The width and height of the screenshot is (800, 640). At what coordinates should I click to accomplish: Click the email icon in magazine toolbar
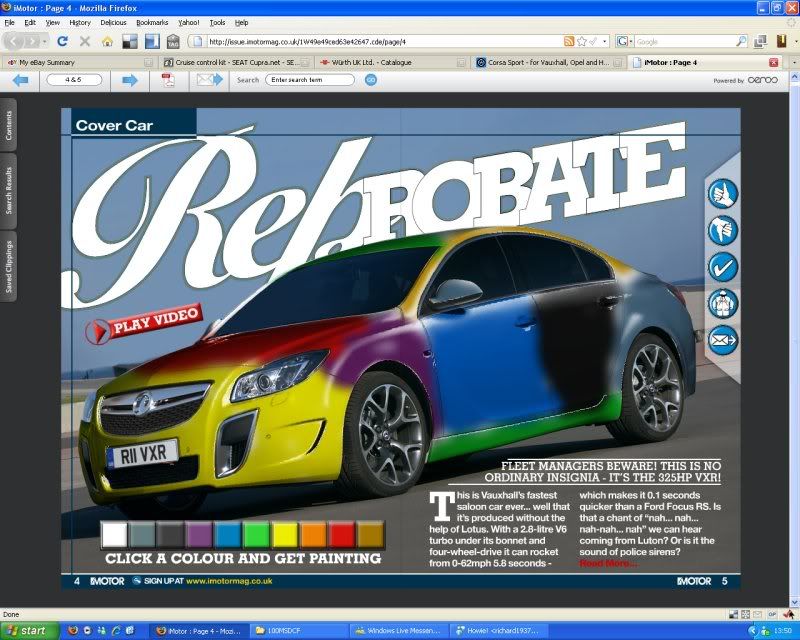coord(208,80)
